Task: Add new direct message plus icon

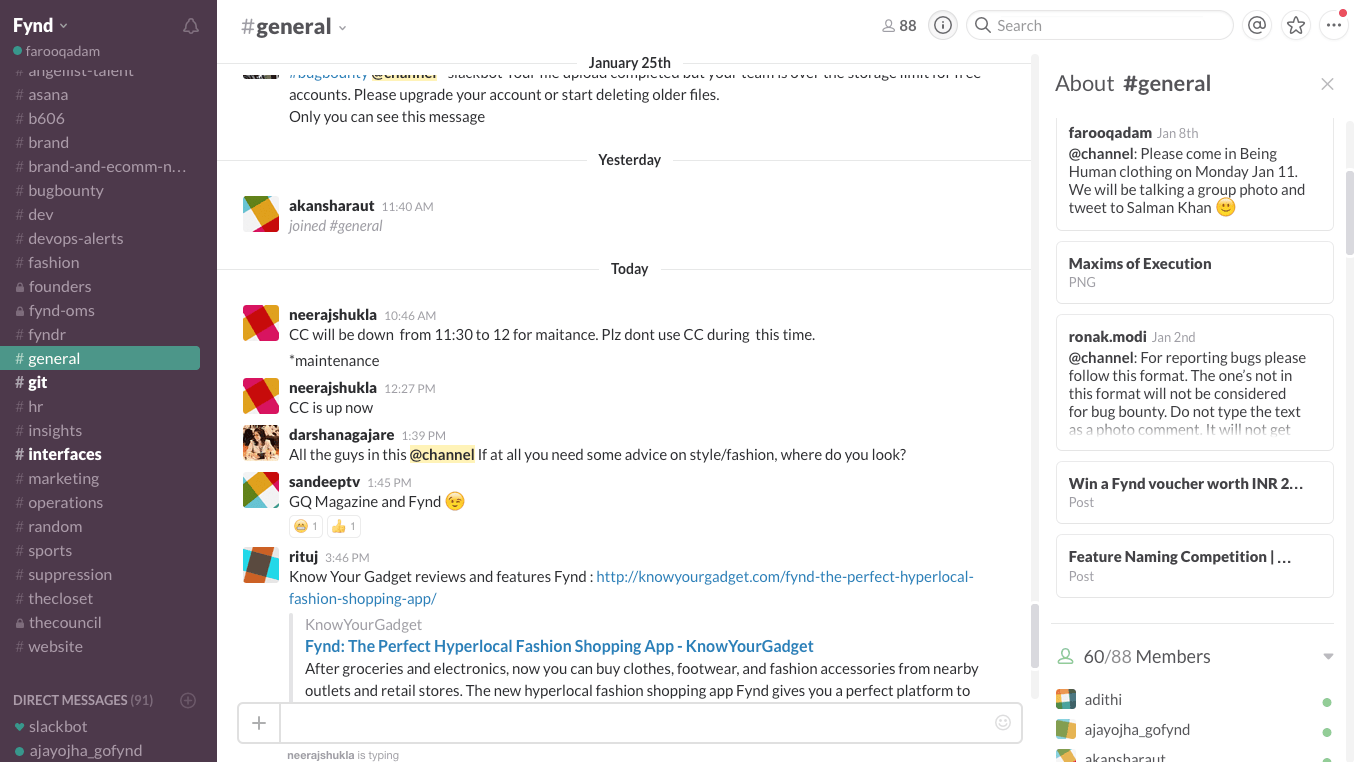Action: tap(187, 700)
